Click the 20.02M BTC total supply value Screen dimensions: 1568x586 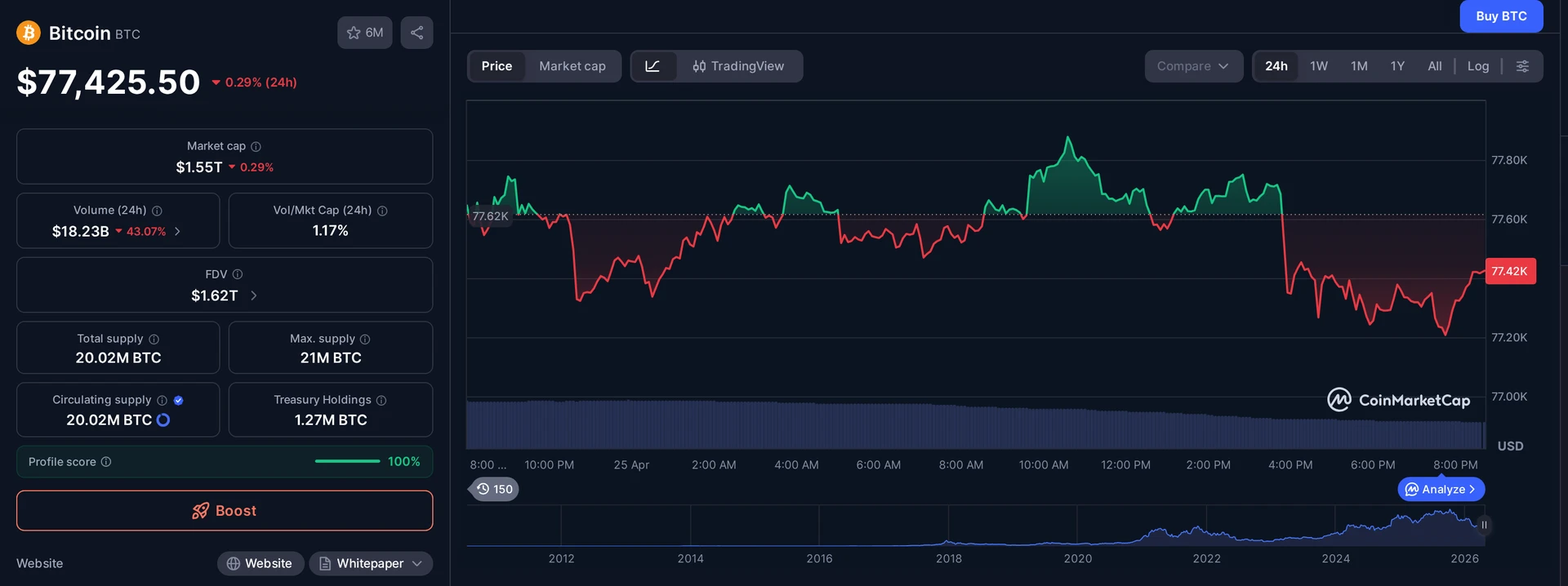[x=118, y=358]
